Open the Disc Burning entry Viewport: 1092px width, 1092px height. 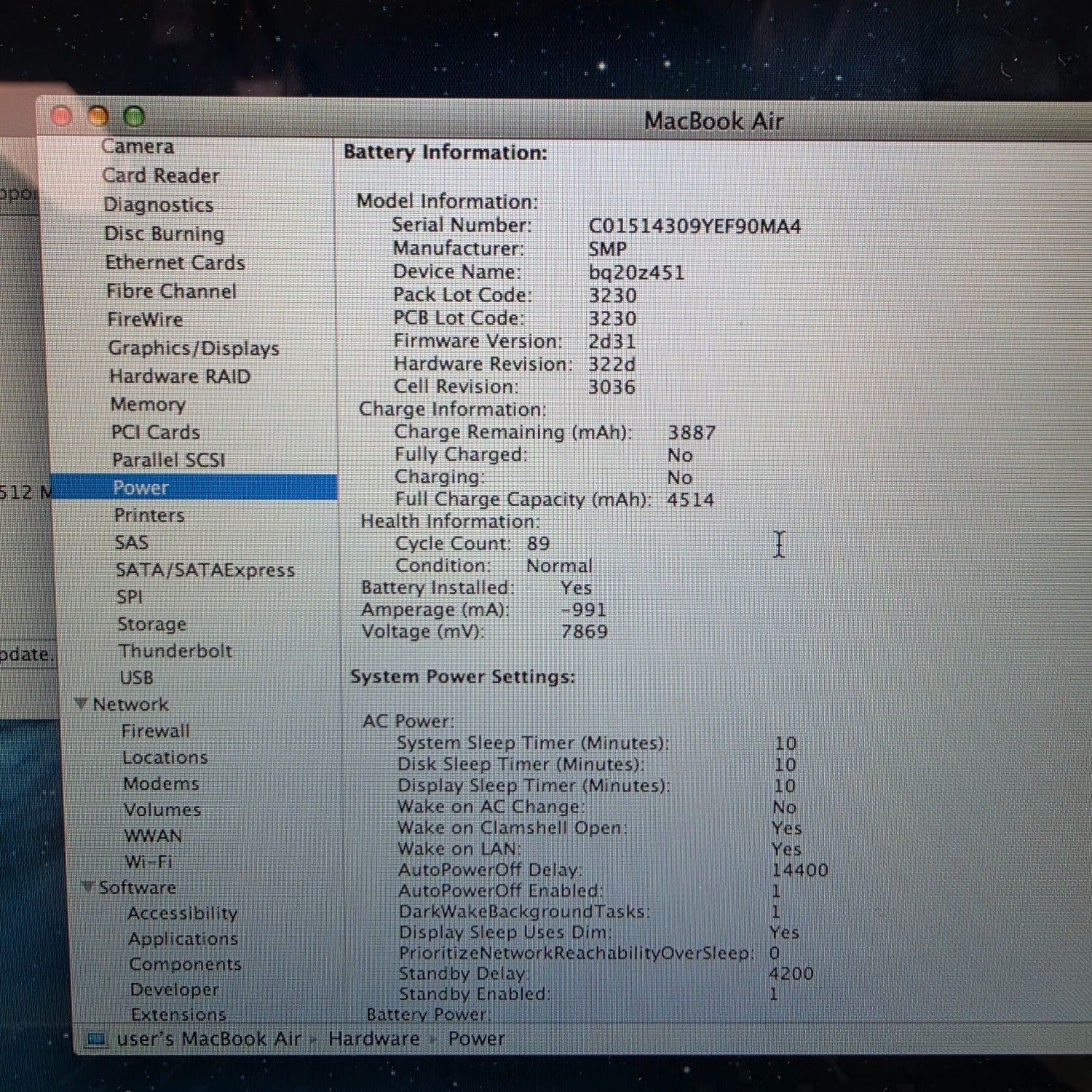(x=165, y=234)
